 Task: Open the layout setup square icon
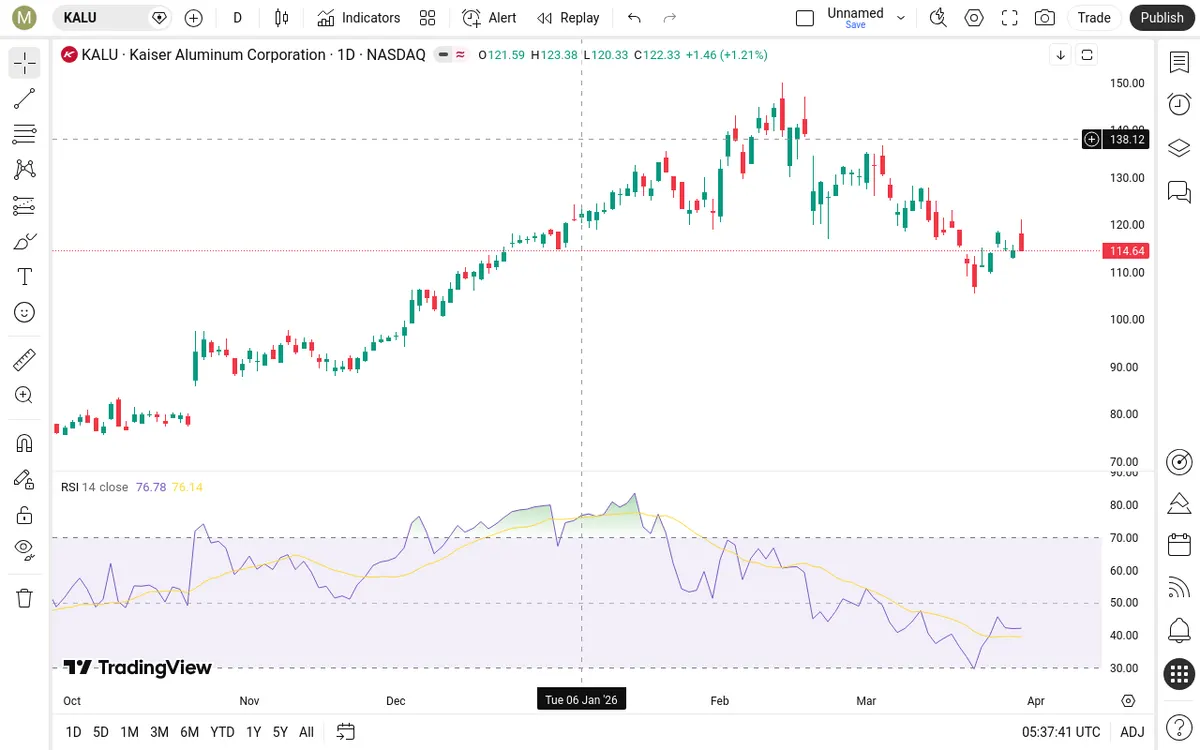[805, 18]
